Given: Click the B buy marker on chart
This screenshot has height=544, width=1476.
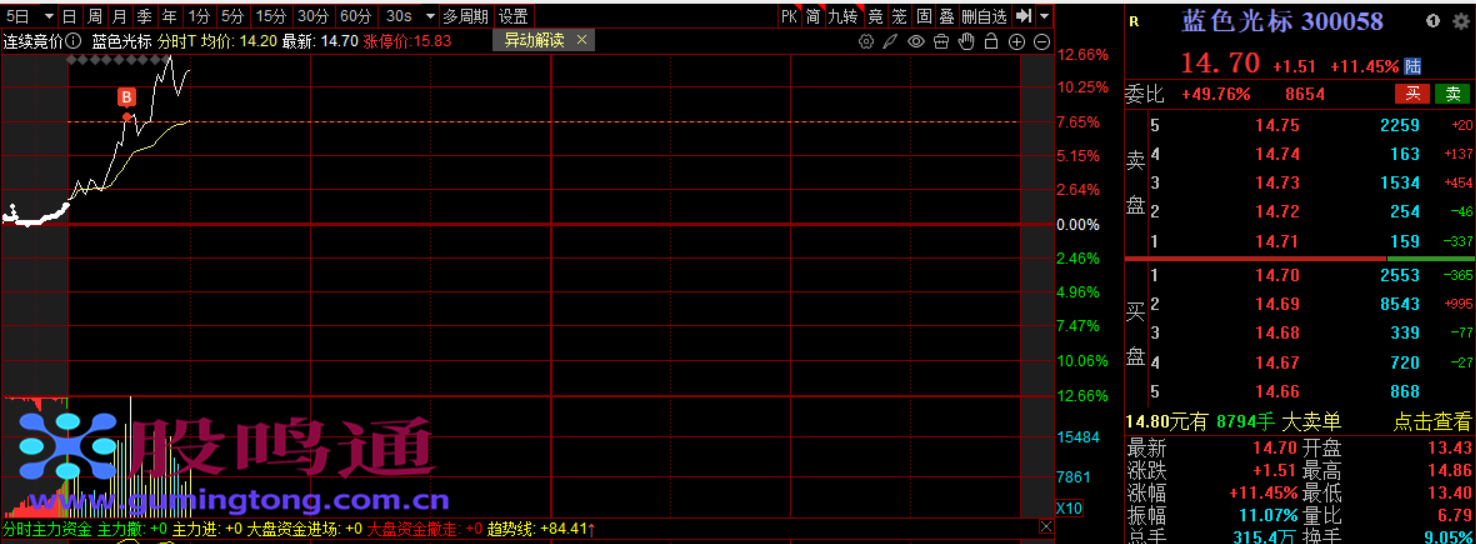Looking at the screenshot, I should point(127,97).
